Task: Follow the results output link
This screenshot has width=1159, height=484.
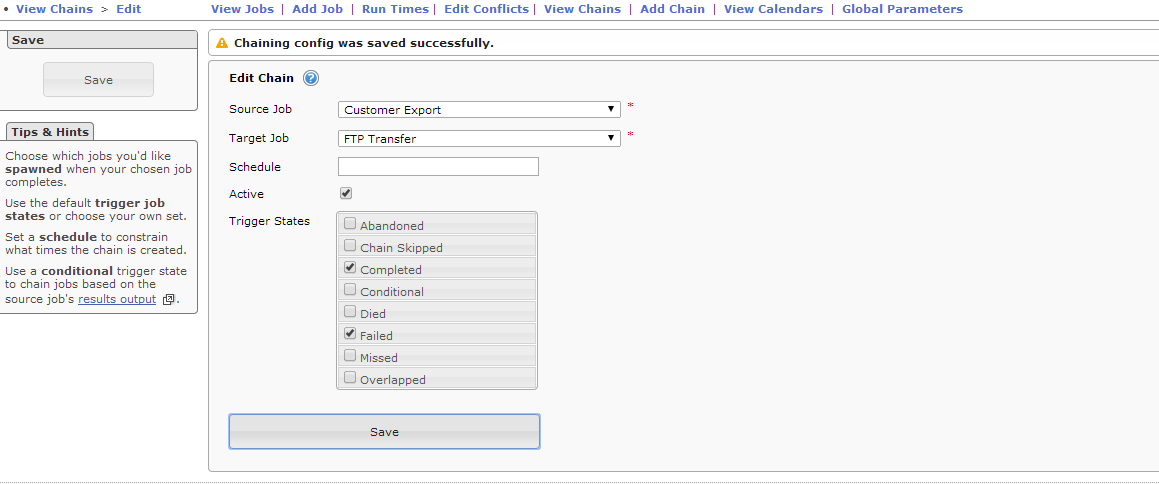Action: click(117, 299)
